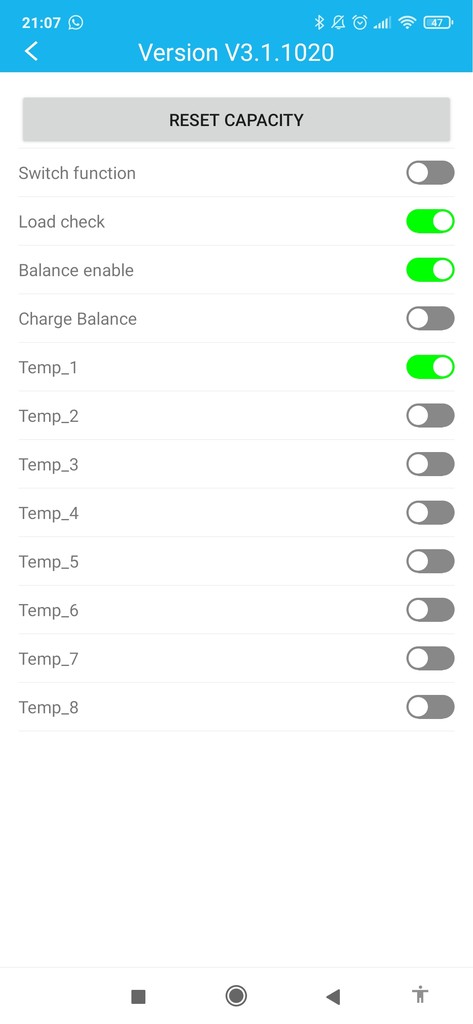Click the RESET CAPACITY button
The height and width of the screenshot is (1024, 473).
coord(236,120)
